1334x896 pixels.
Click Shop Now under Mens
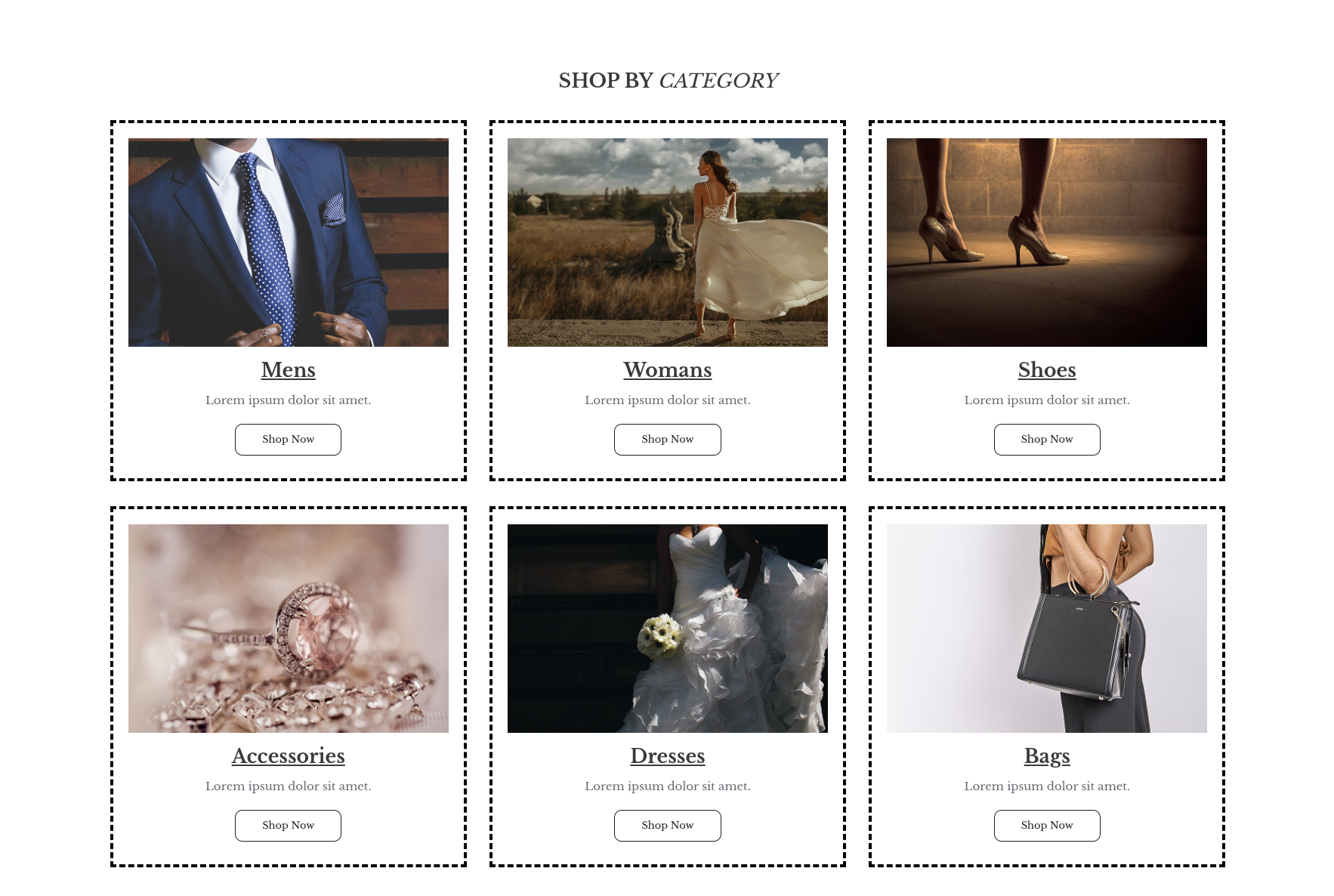pyautogui.click(x=288, y=440)
